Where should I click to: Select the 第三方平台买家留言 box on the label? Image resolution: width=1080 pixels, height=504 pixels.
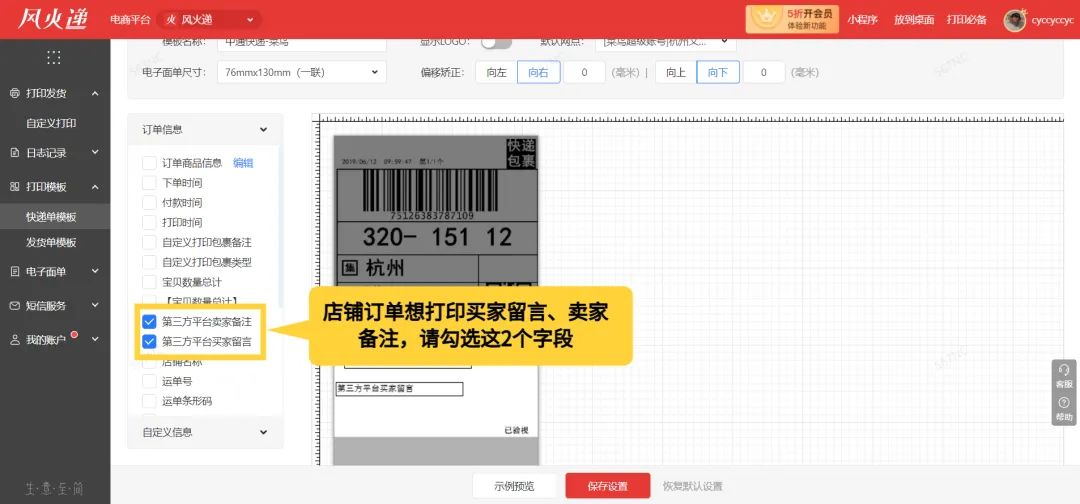click(399, 389)
